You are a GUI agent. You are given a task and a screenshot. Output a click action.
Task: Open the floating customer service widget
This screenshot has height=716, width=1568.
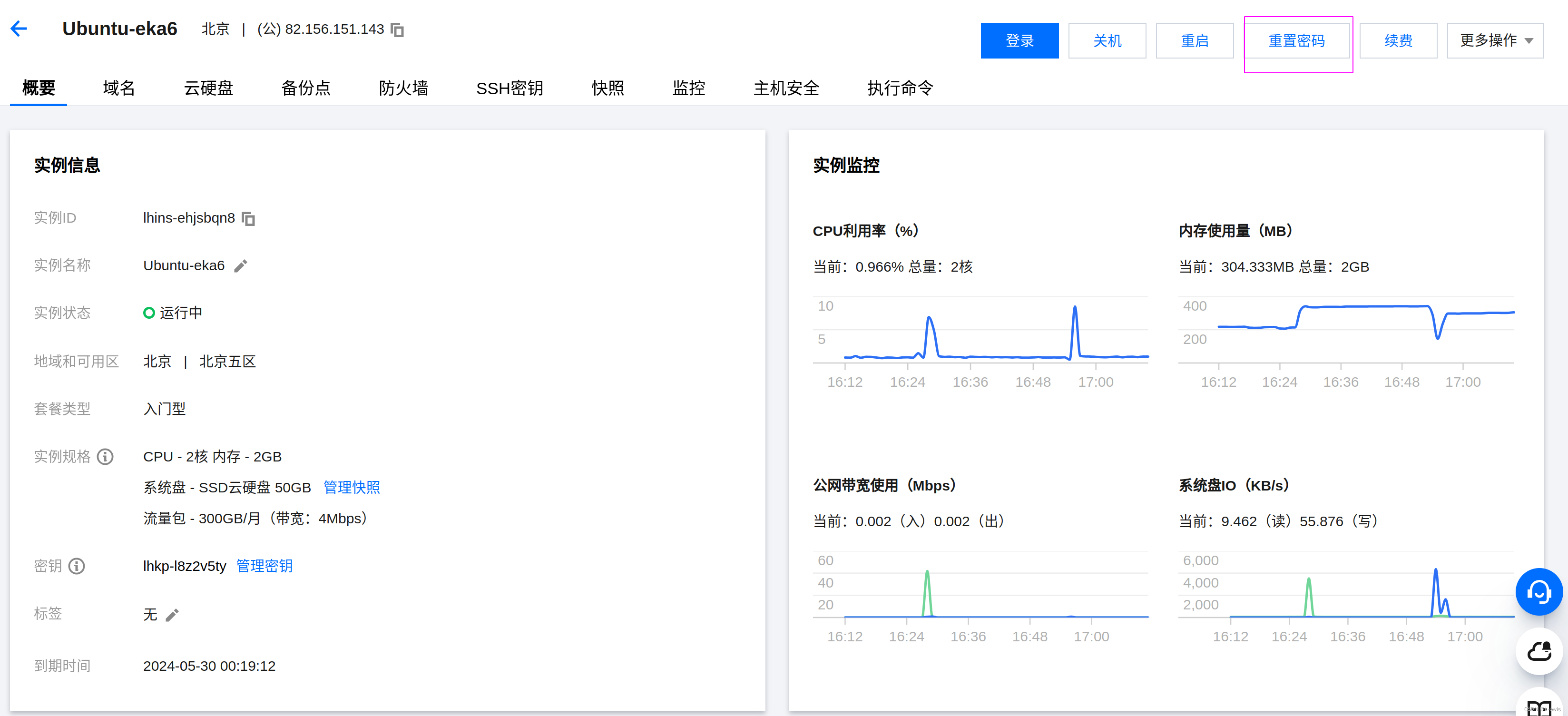pos(1539,591)
